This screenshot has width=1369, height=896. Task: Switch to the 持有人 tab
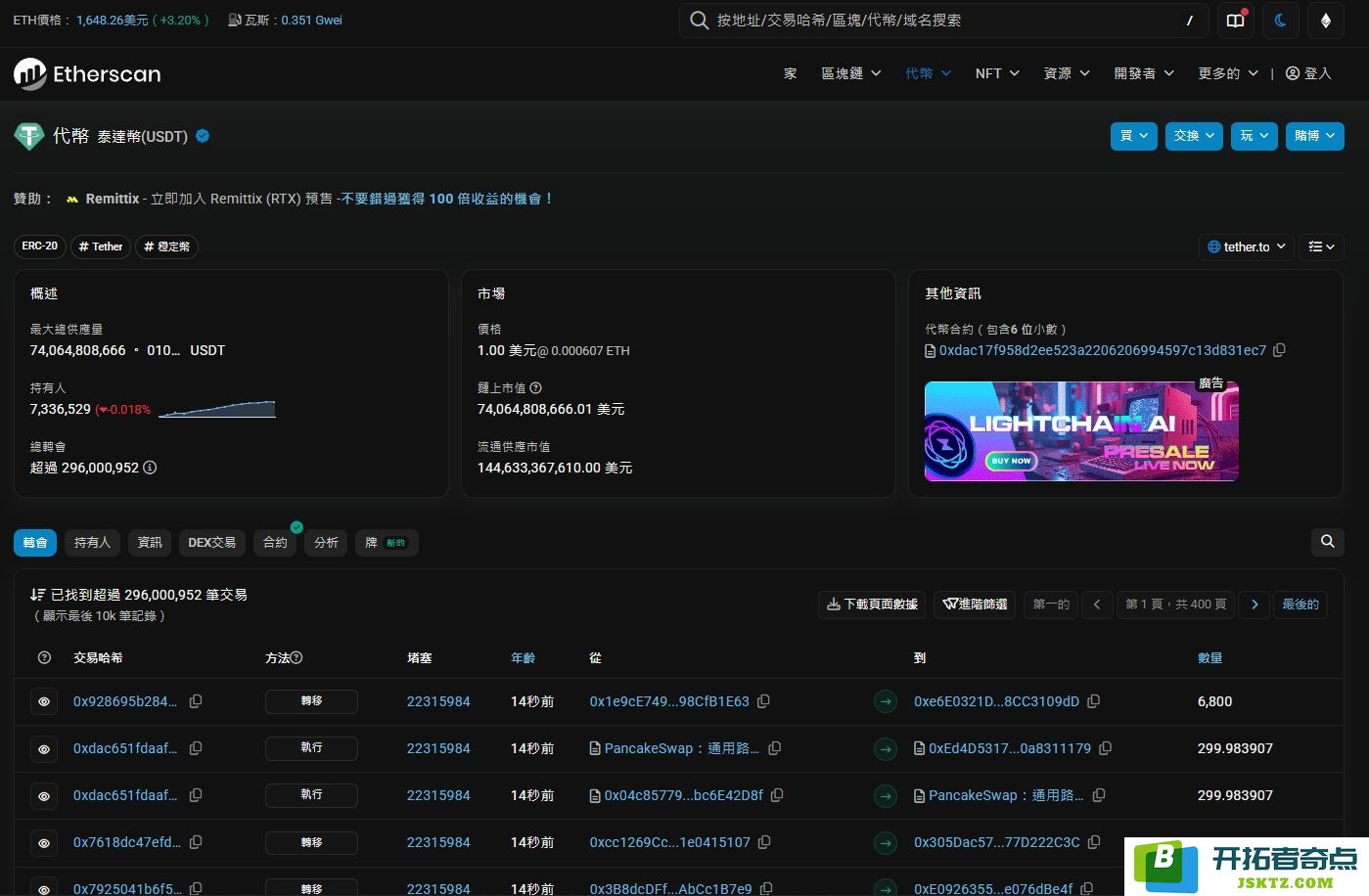coord(93,542)
